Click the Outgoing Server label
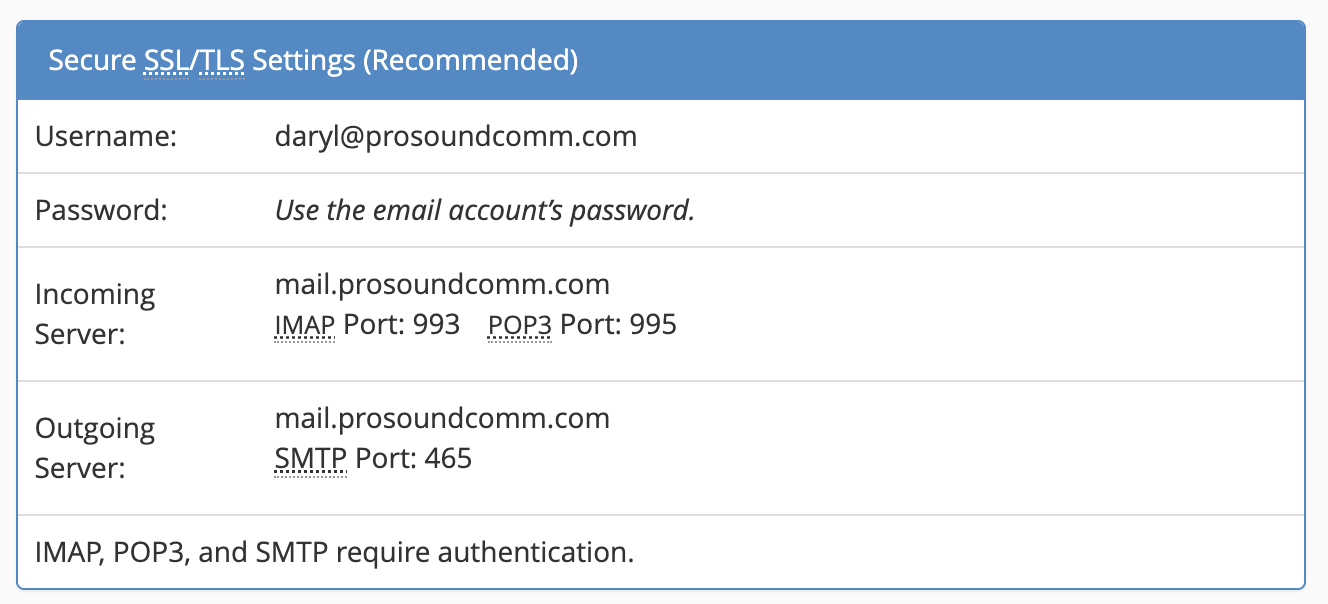The image size is (1328, 604). pyautogui.click(x=95, y=448)
